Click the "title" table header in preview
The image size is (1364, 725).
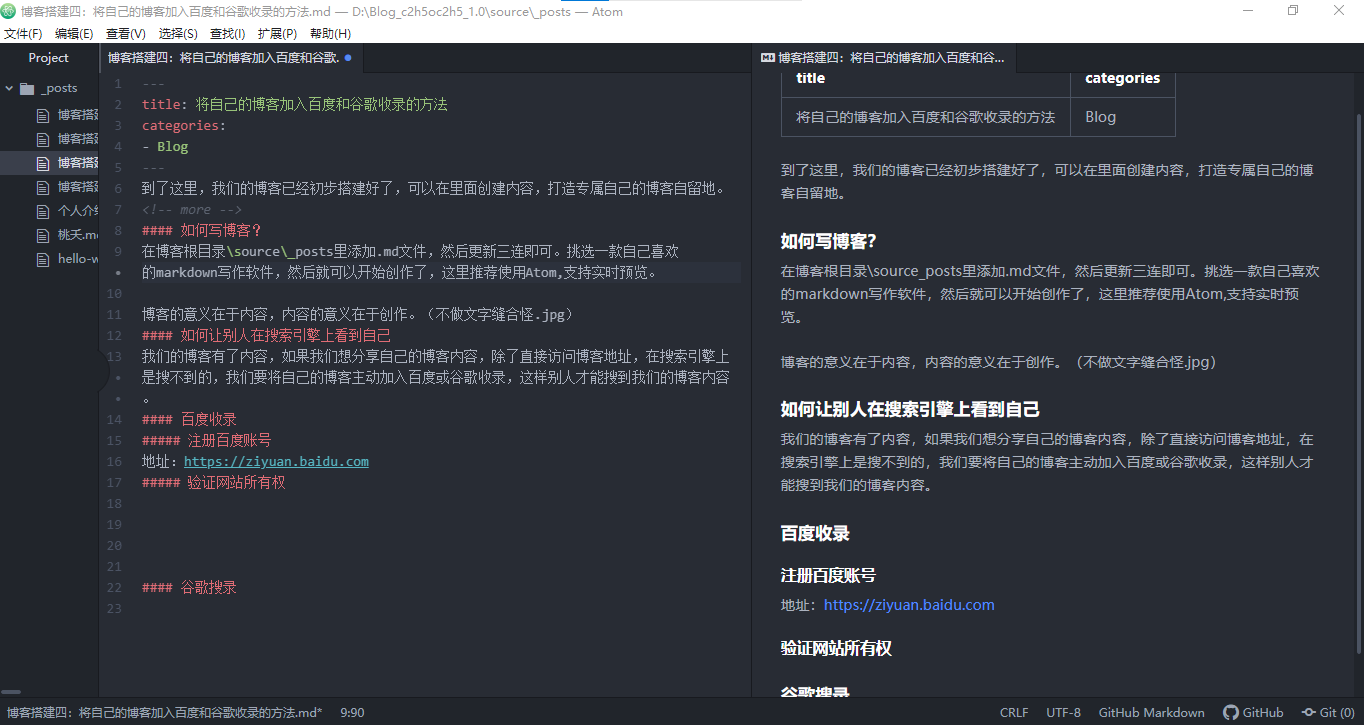[x=811, y=78]
